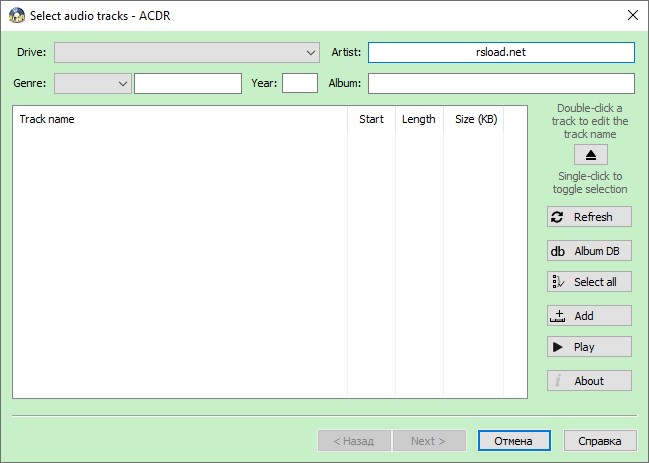Sort by Size (KB) column header
Viewport: 649px width, 463px height.
pyautogui.click(x=474, y=119)
